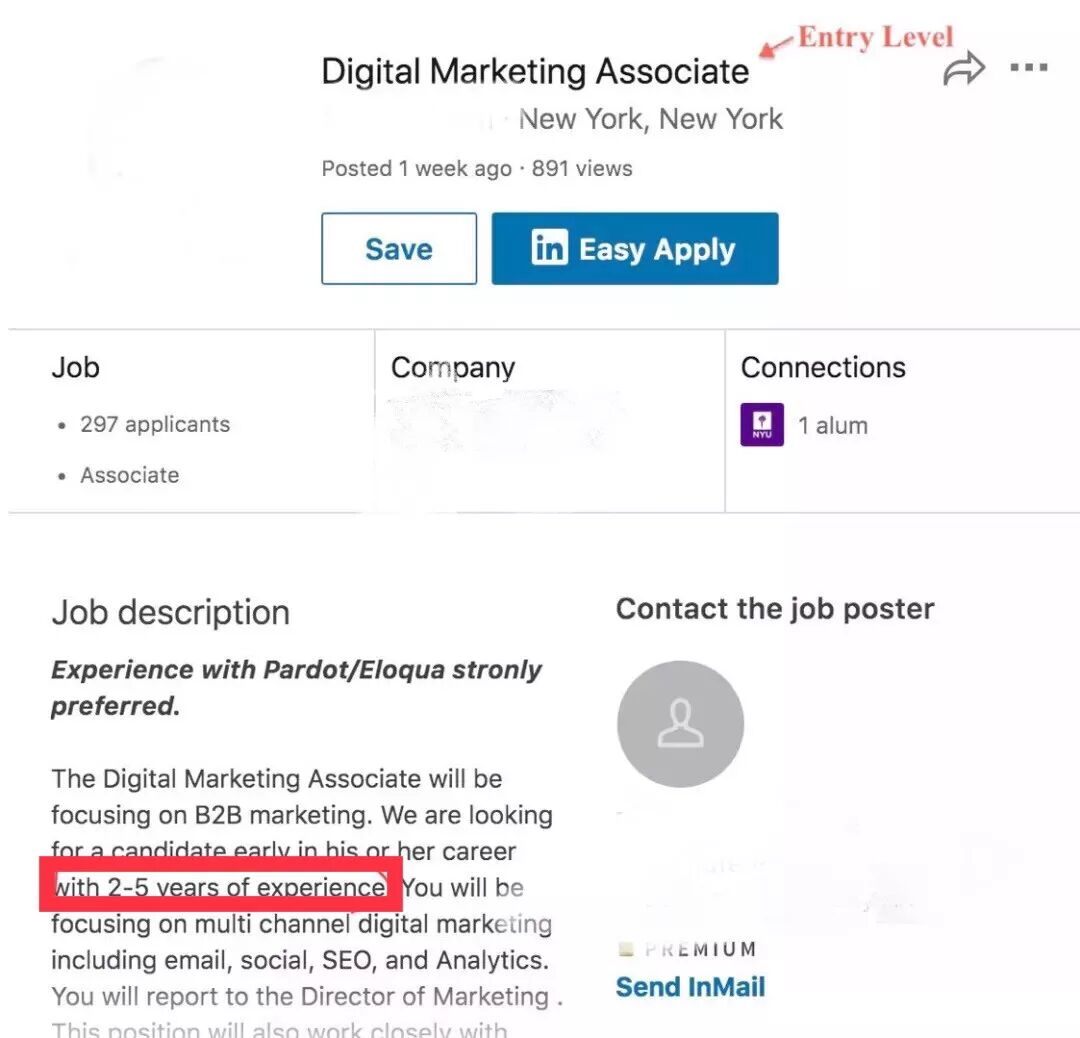Click the LinkedIn "in" logo on Easy Apply
Screen dimensions: 1080x1038
tap(549, 248)
